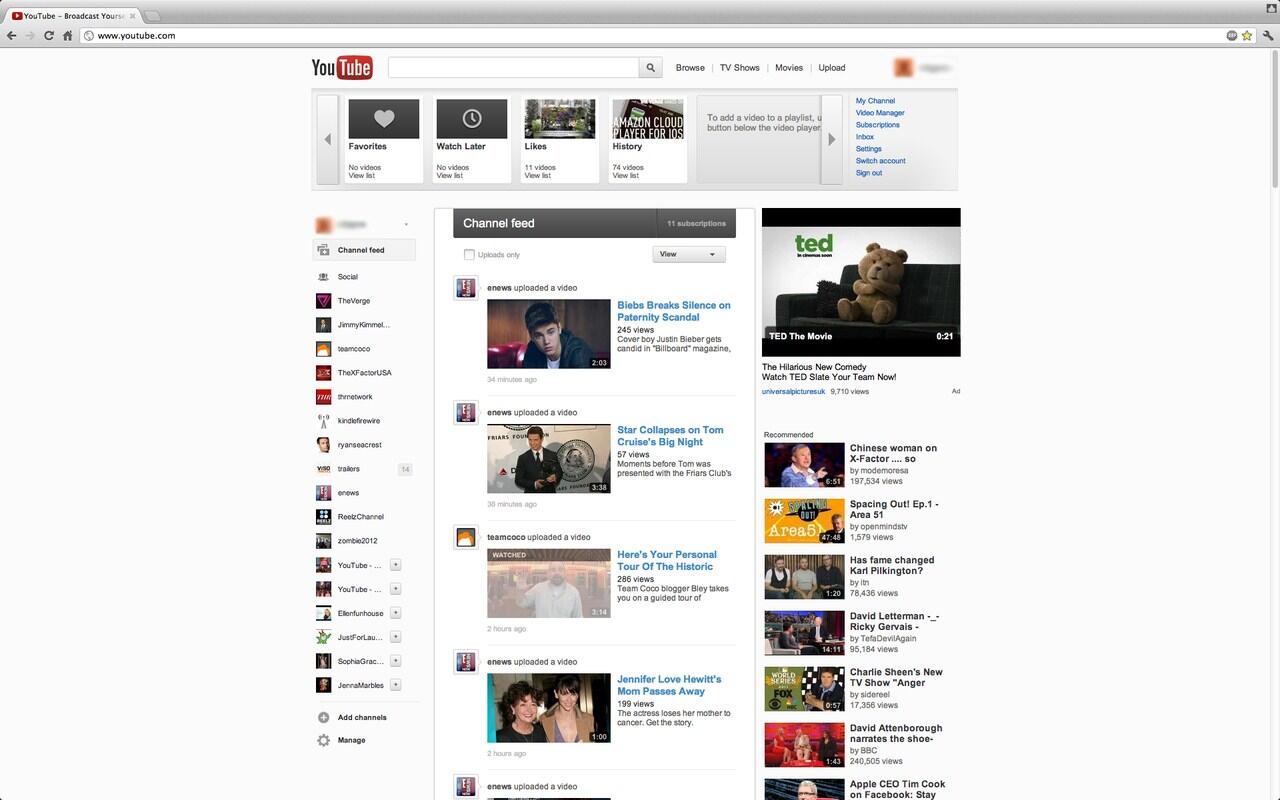
Task: Expand the account dropdown arrow in sidebar
Action: [x=406, y=225]
